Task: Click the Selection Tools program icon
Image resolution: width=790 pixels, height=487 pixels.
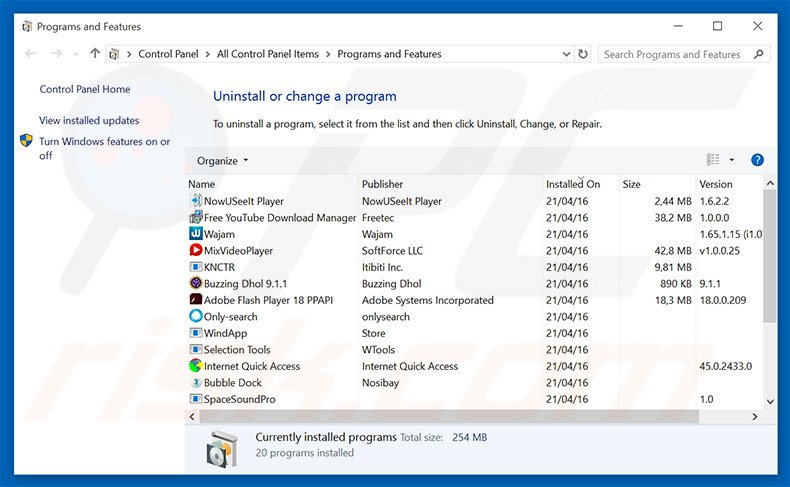Action: pyautogui.click(x=195, y=349)
